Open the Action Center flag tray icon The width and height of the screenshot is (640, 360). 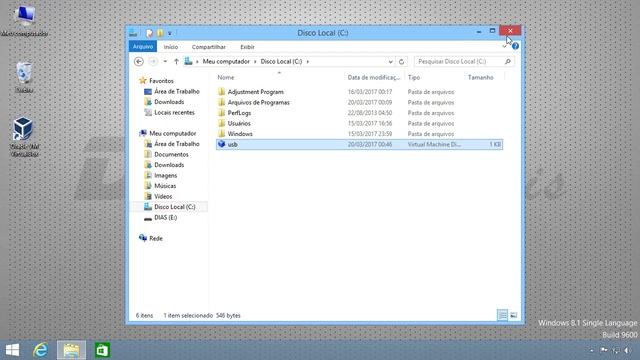[x=604, y=350]
